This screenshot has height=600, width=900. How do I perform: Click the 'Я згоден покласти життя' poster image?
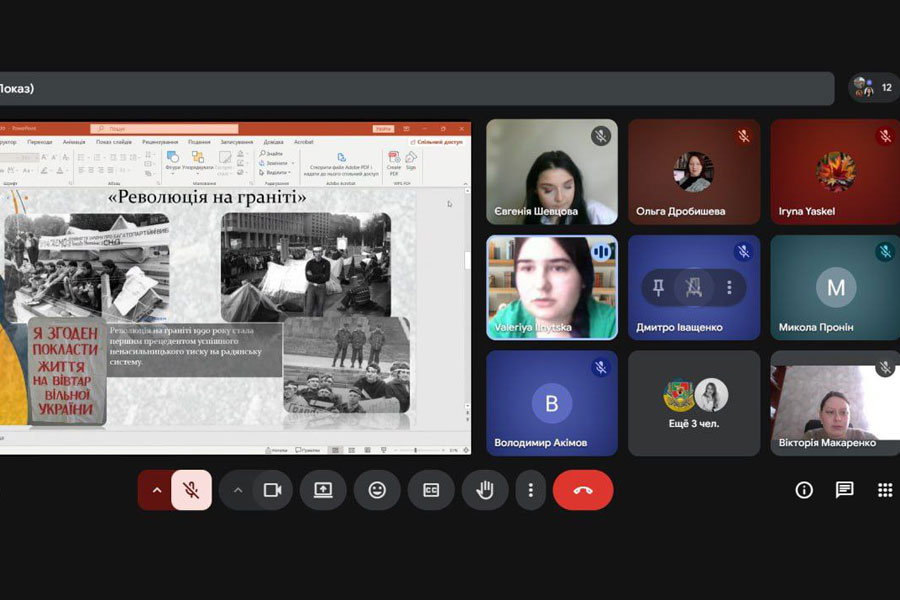point(67,371)
